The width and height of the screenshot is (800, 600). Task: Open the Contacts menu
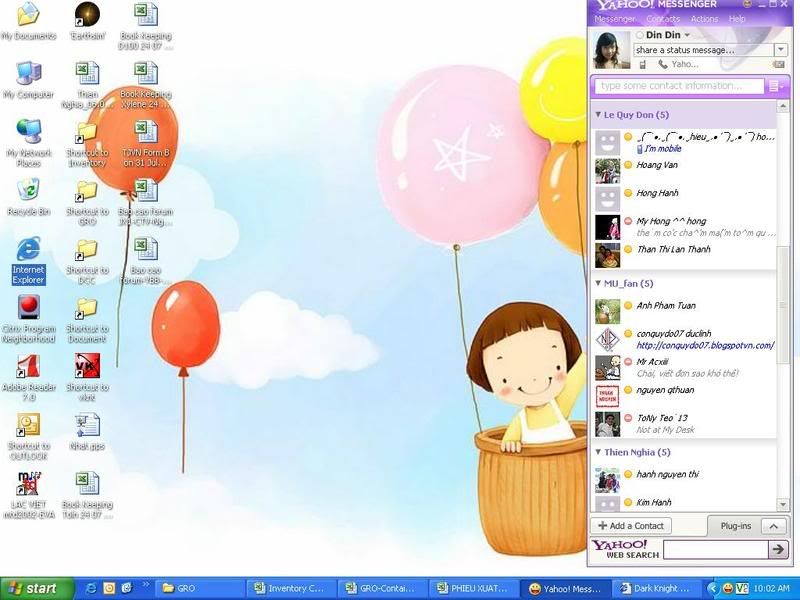click(663, 19)
